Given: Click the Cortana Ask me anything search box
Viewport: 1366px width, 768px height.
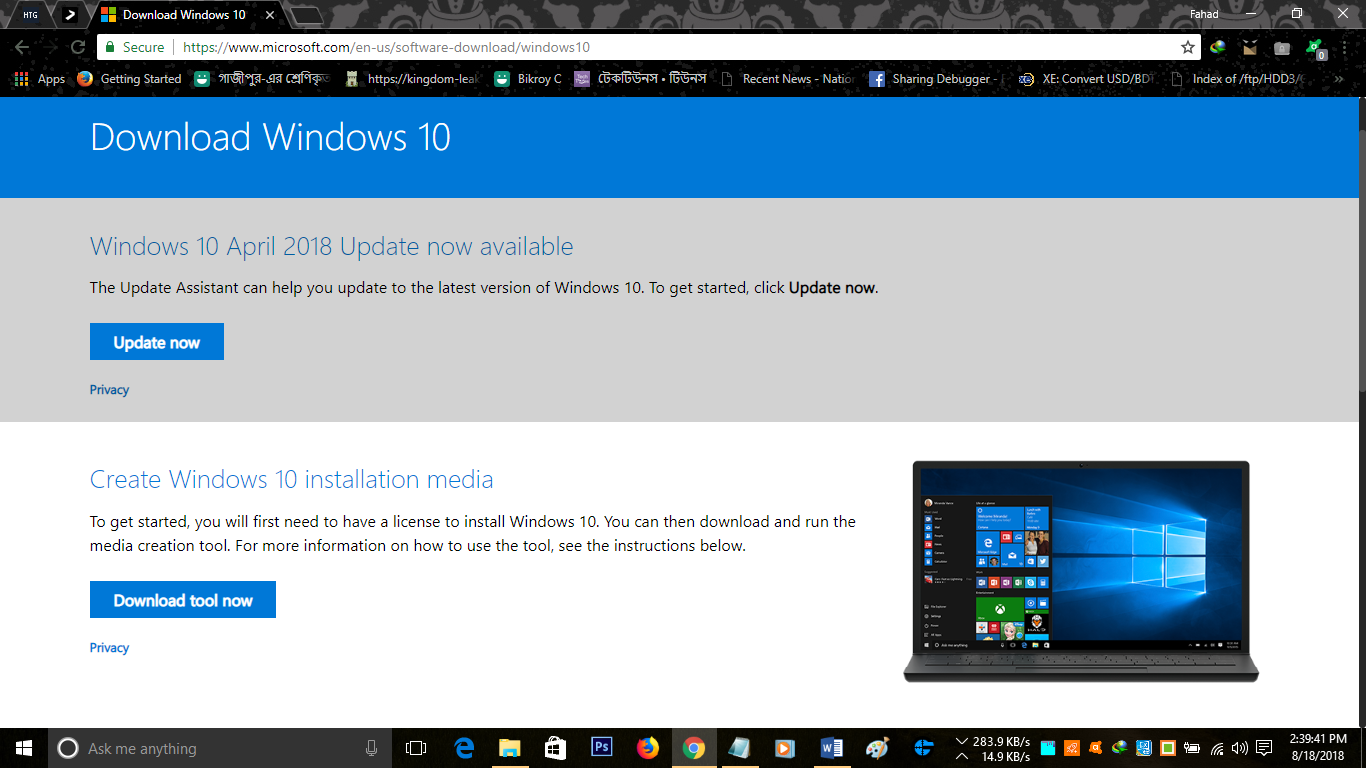Looking at the screenshot, I should (219, 748).
